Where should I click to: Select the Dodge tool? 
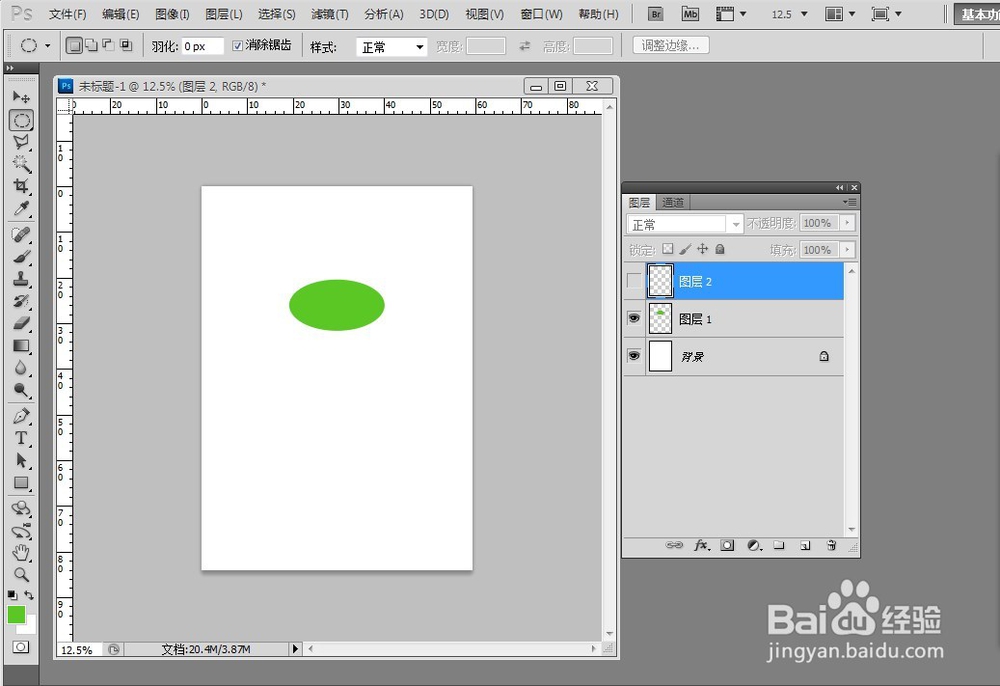(21, 390)
